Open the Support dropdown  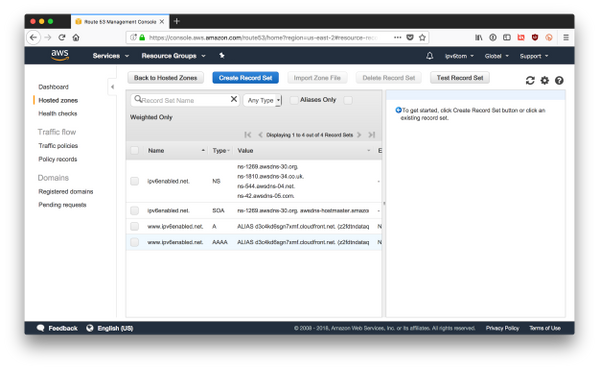(x=534, y=56)
